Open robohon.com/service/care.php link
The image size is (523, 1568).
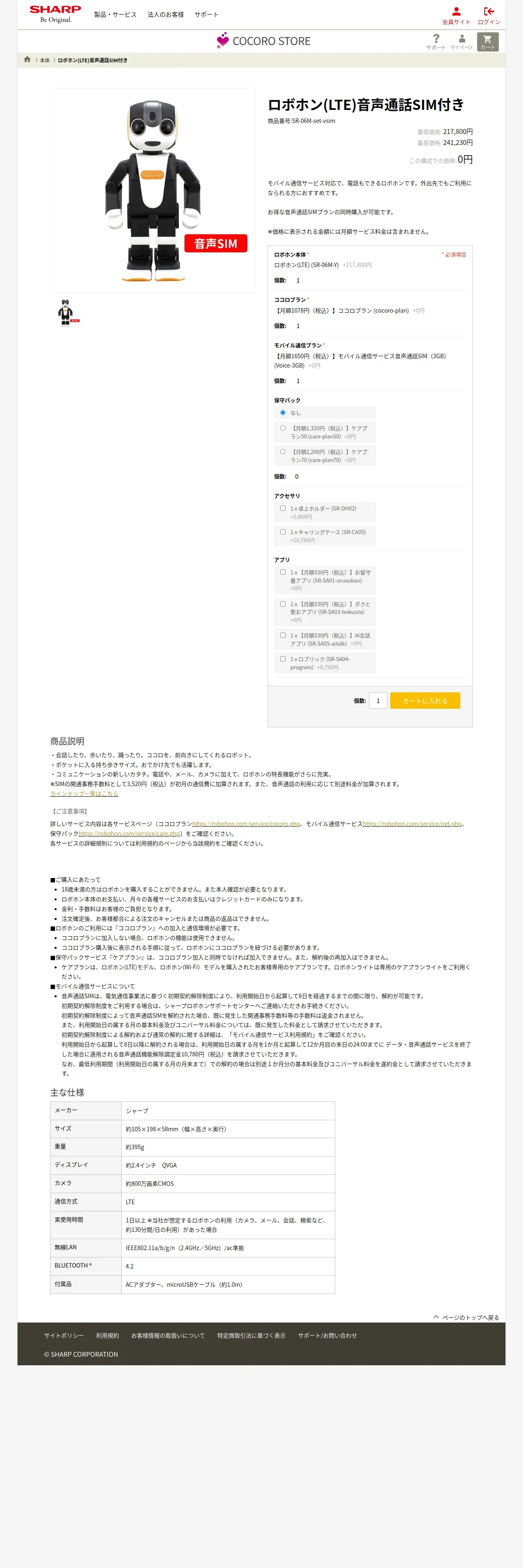tap(129, 834)
